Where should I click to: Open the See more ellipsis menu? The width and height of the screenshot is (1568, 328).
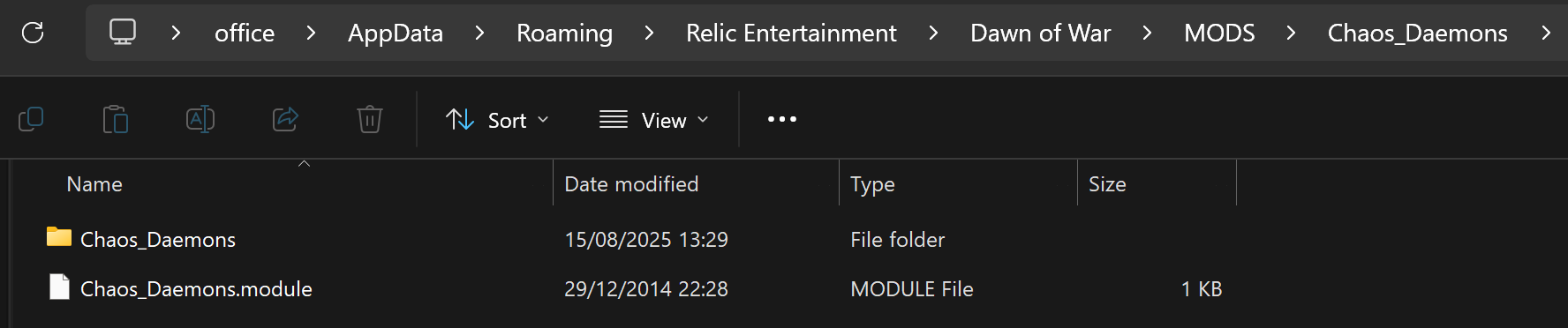point(782,119)
